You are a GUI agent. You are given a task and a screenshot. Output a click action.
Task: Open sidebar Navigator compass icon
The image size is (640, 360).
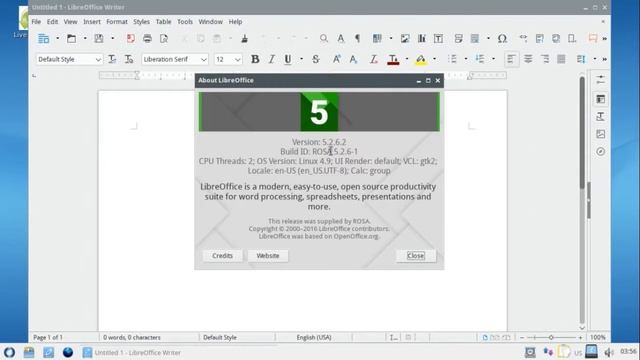[600, 151]
